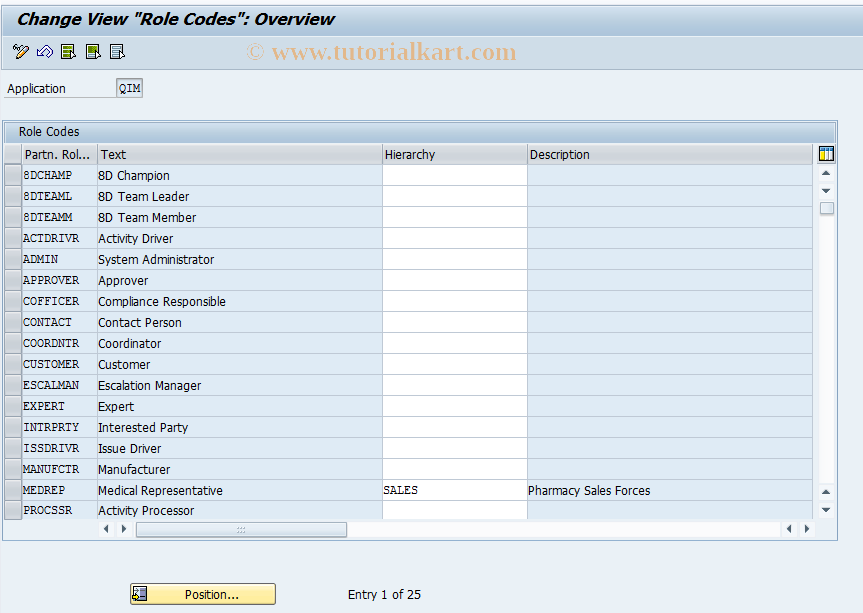Click the scroll-down arrow in the table
The width and height of the screenshot is (863, 613).
coord(825,510)
